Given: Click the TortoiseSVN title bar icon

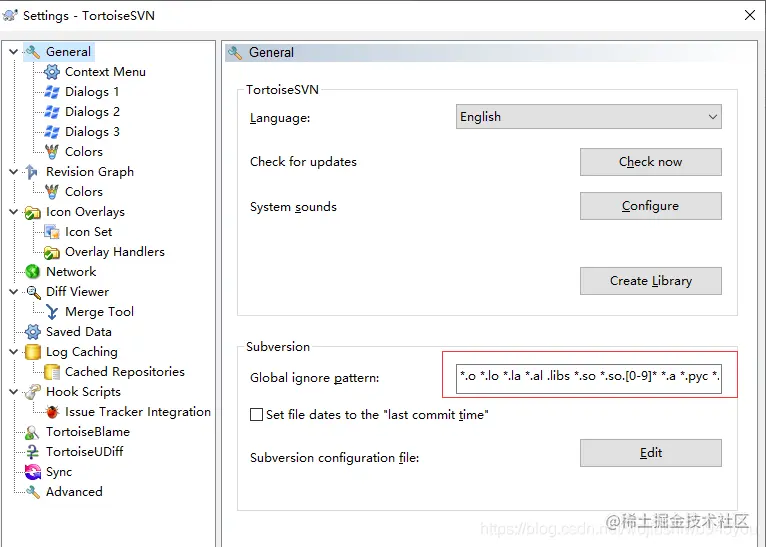Looking at the screenshot, I should point(10,15).
